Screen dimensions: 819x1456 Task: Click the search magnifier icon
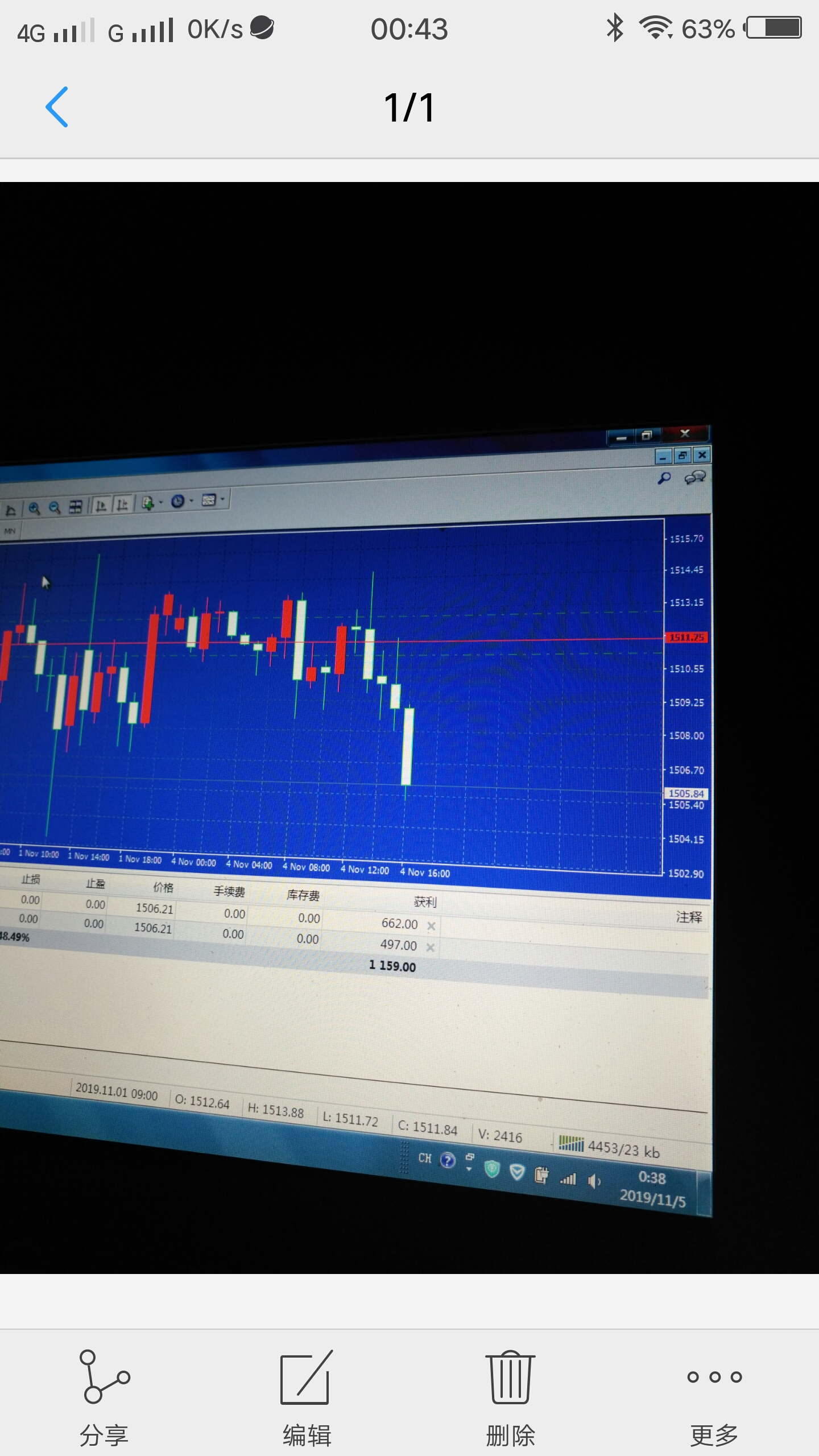[x=664, y=478]
